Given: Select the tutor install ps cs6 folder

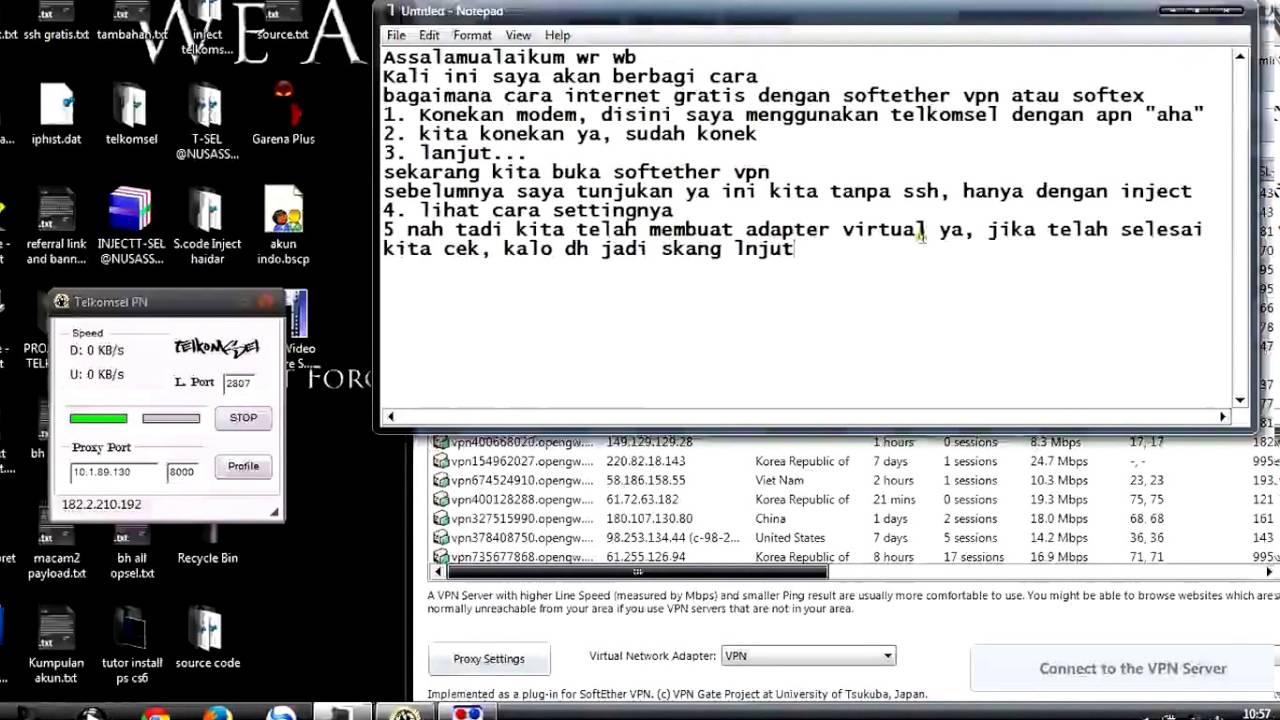Looking at the screenshot, I should (132, 645).
